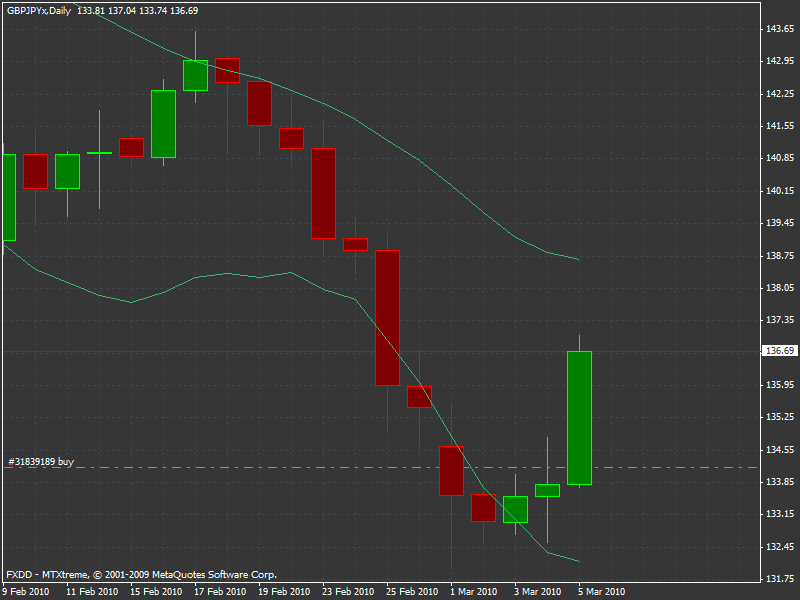Select the #31839189 buy order label
This screenshot has width=800, height=600.
(41, 461)
